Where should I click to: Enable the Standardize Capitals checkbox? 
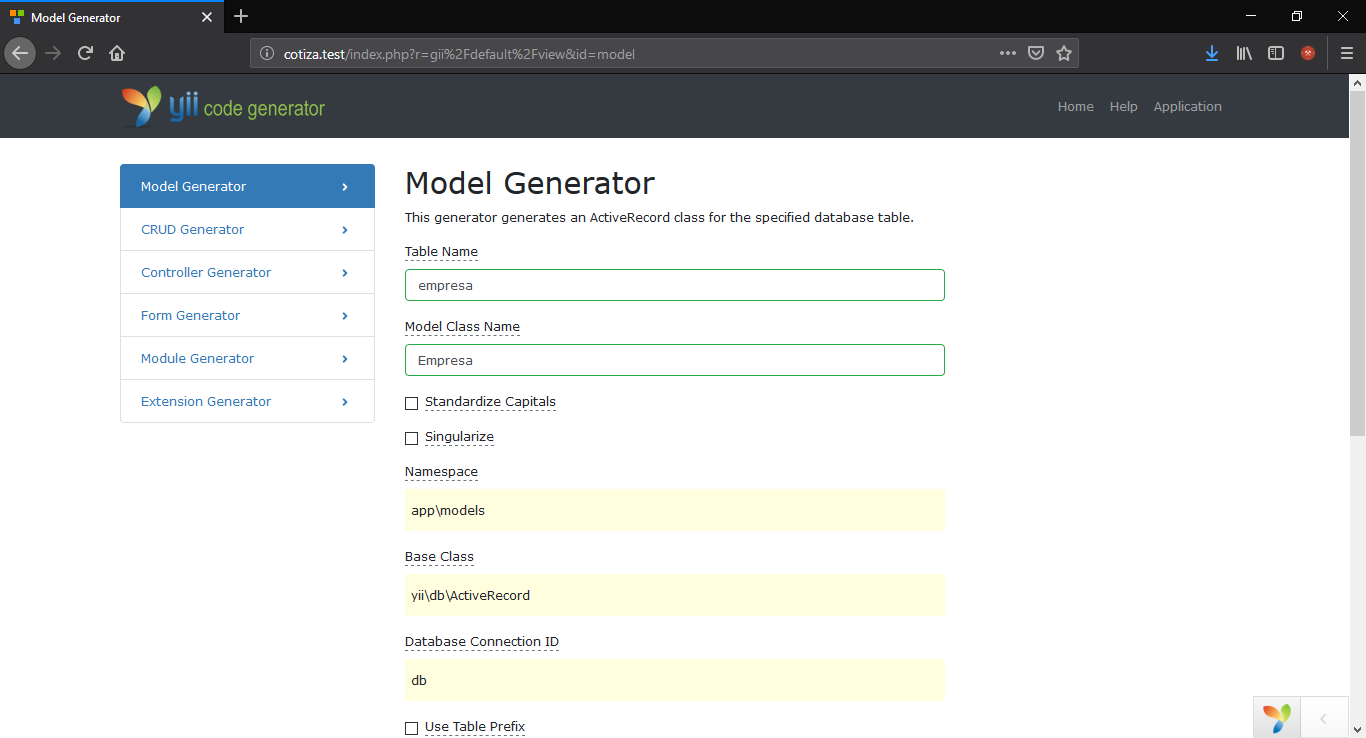click(411, 403)
